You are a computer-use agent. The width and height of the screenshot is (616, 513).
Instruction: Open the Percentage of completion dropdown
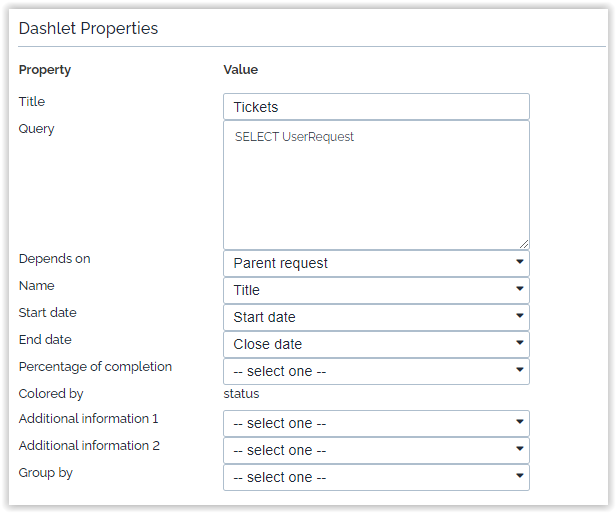pyautogui.click(x=376, y=371)
